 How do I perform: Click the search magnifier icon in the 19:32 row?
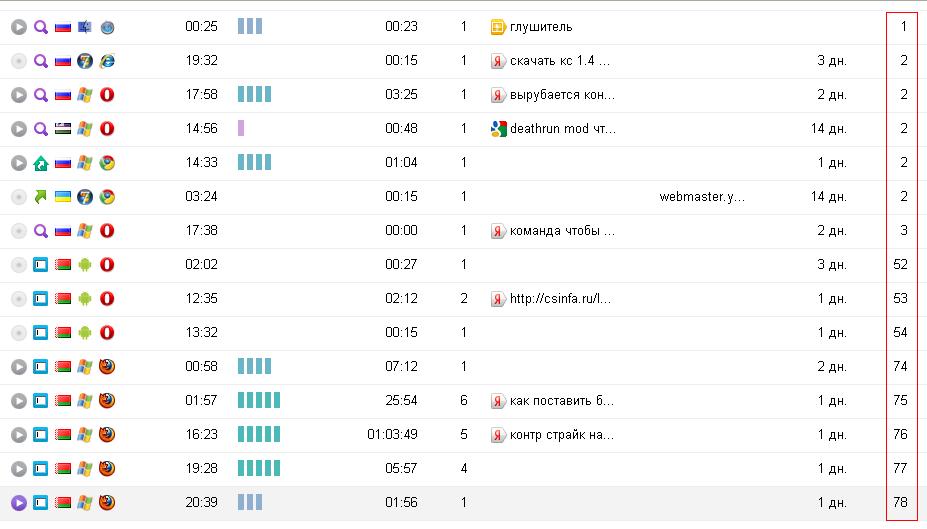[41, 61]
